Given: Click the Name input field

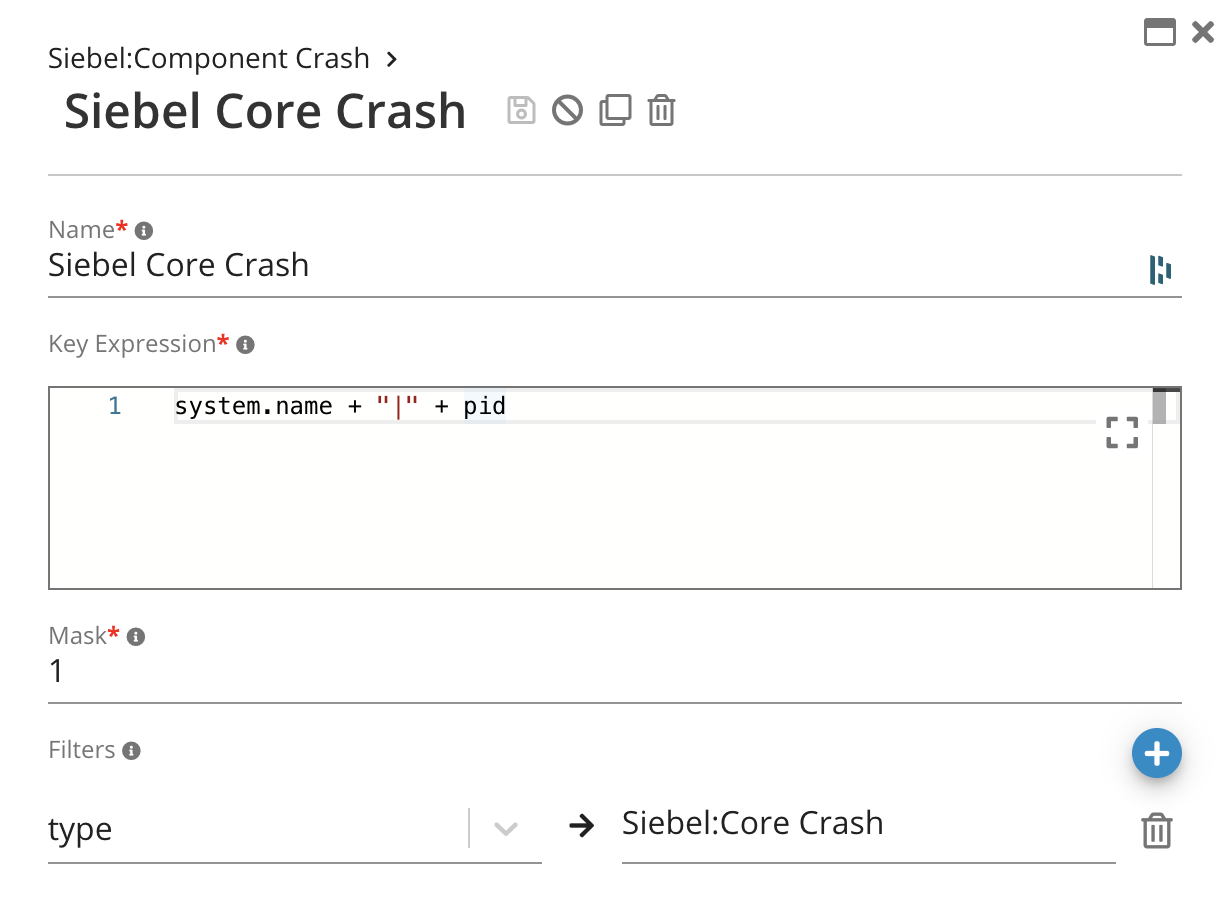Looking at the screenshot, I should 590,266.
